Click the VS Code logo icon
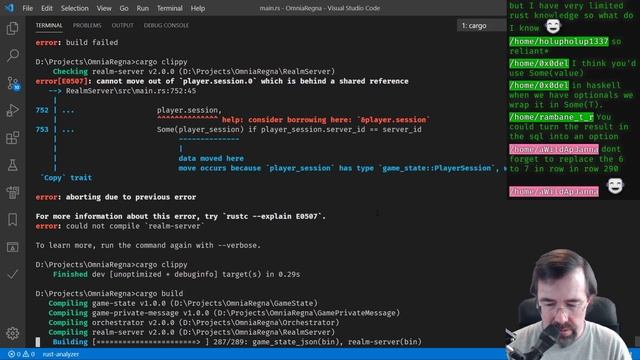The height and width of the screenshot is (360, 640). (x=9, y=8)
